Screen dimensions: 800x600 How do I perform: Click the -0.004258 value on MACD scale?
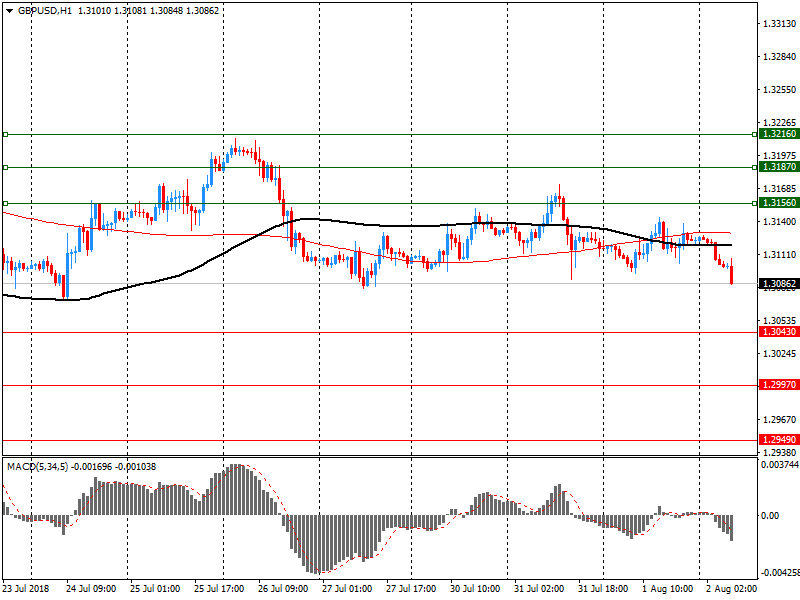click(x=779, y=574)
